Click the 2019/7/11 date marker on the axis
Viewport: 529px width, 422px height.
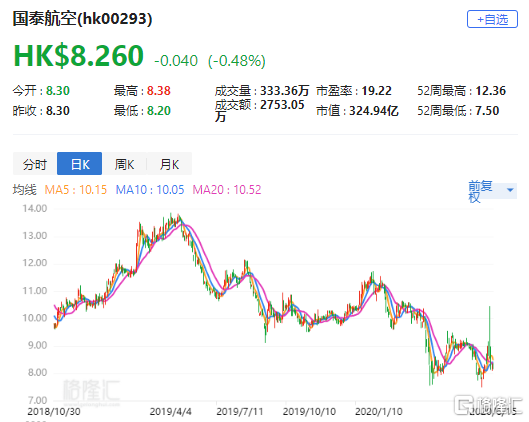coord(240,412)
